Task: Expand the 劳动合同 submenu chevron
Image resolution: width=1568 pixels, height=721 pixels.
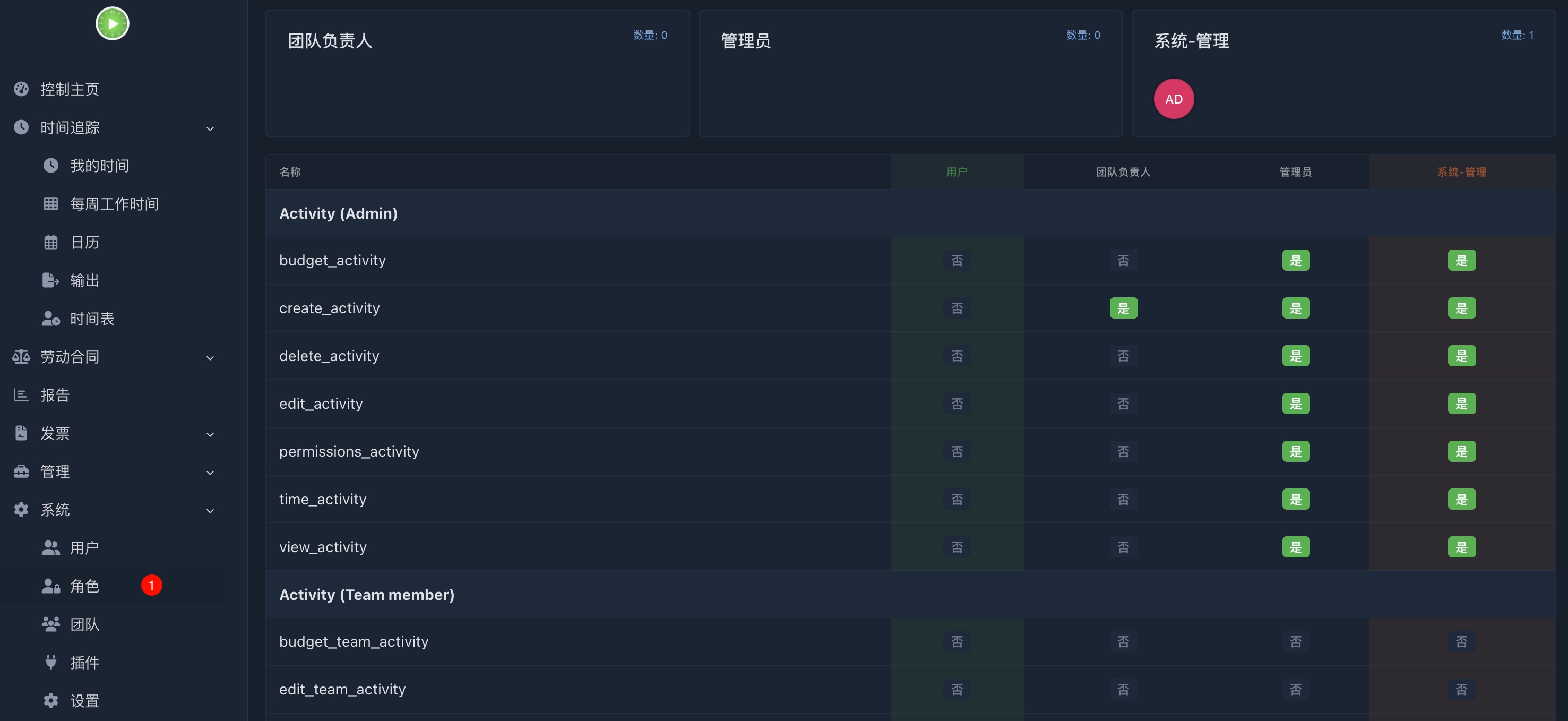Action: 210,357
